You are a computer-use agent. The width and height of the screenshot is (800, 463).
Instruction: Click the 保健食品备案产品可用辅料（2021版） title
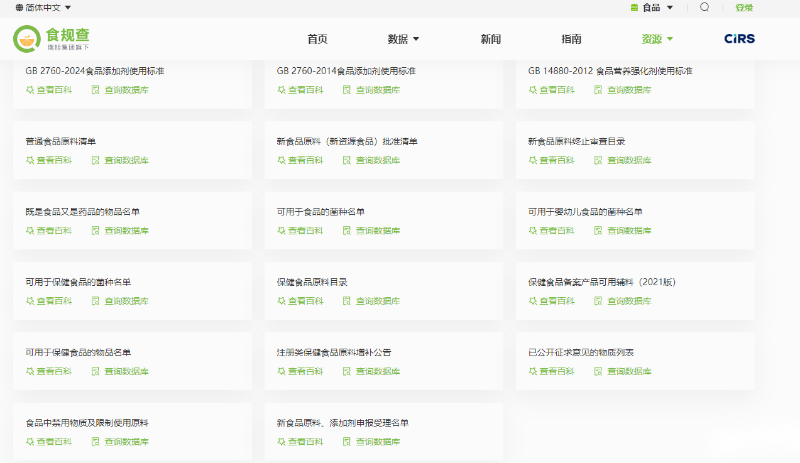[x=602, y=282]
